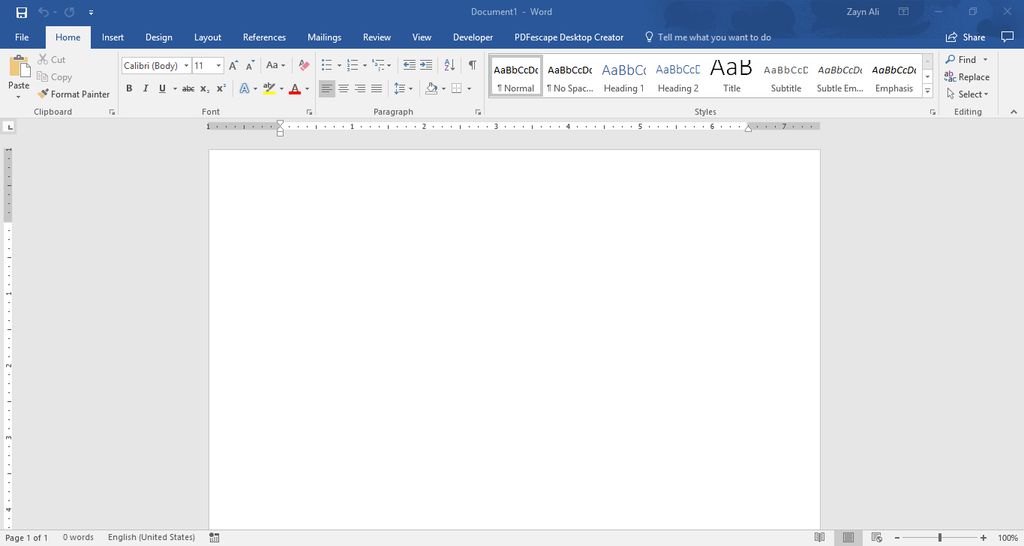1024x546 pixels.
Task: Click Cut in Clipboard group
Action: click(x=52, y=59)
